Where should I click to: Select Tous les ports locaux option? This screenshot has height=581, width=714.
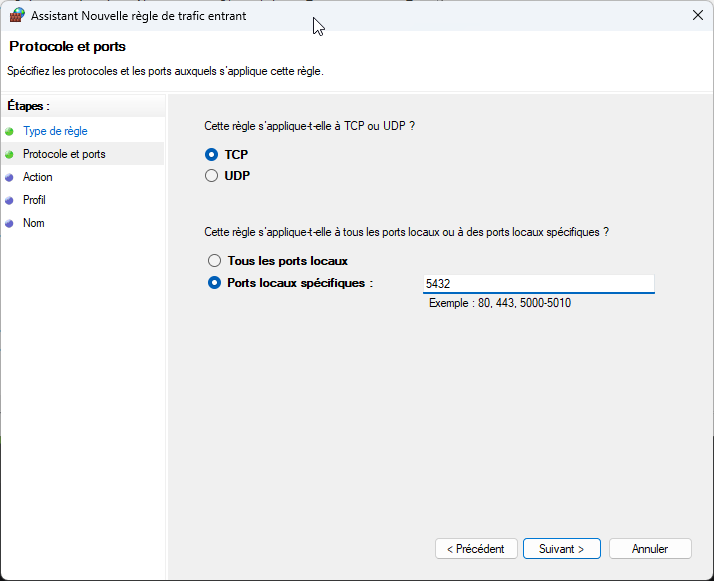[213, 261]
